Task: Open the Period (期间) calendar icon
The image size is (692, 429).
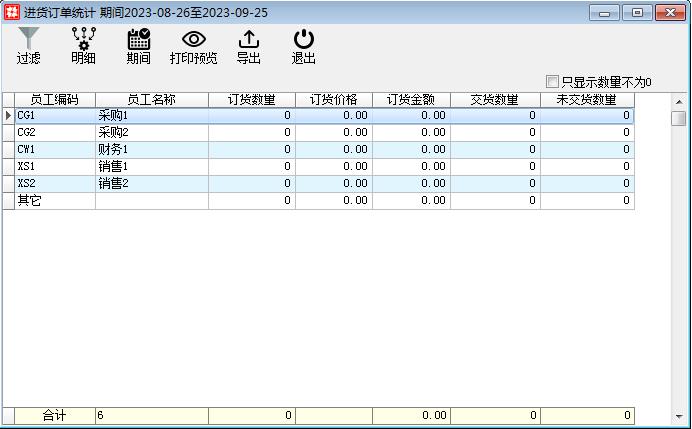Action: (x=138, y=39)
